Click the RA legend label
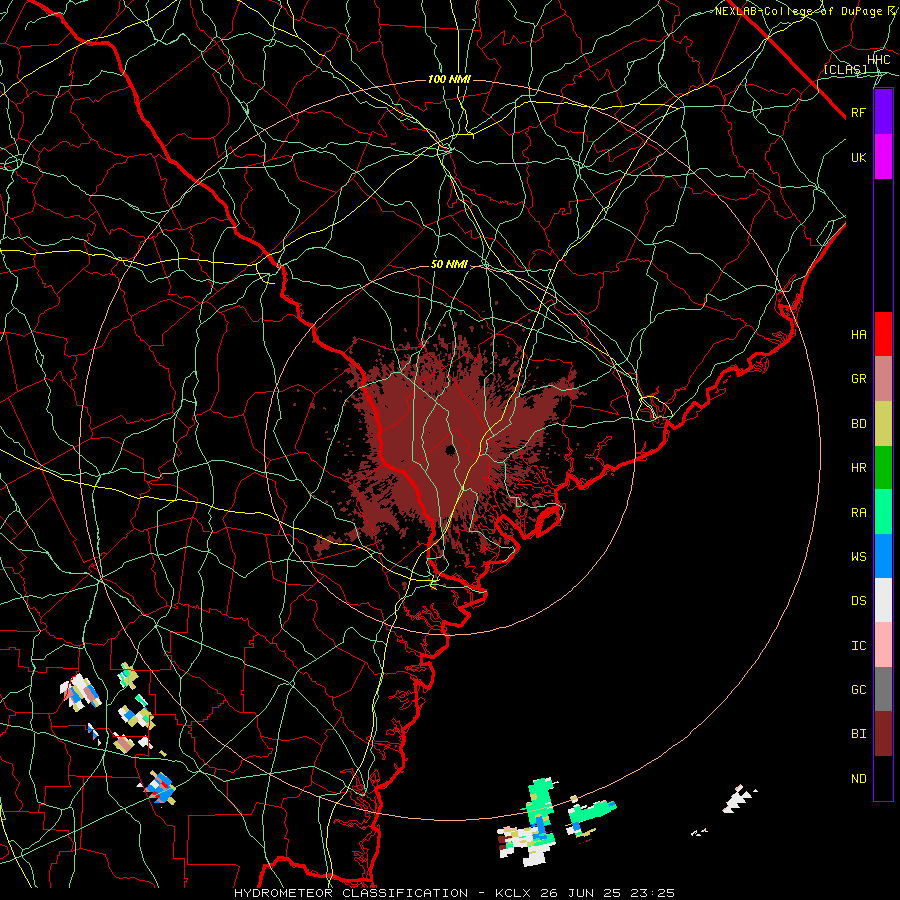 [858, 513]
